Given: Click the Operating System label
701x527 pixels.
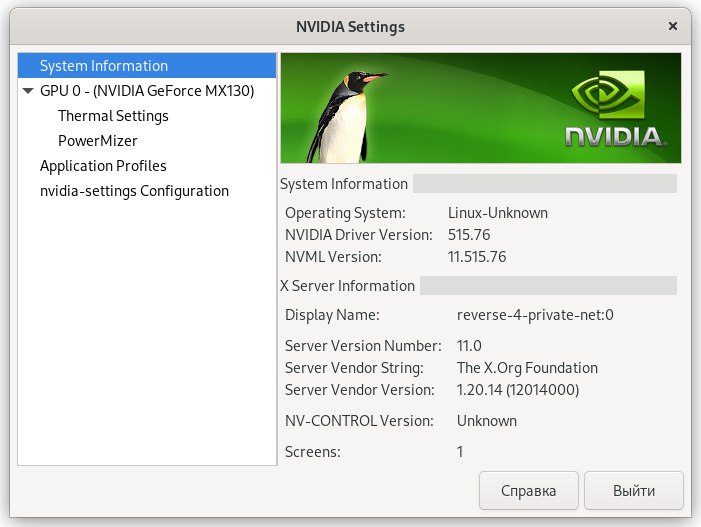Looking at the screenshot, I should tap(345, 213).
